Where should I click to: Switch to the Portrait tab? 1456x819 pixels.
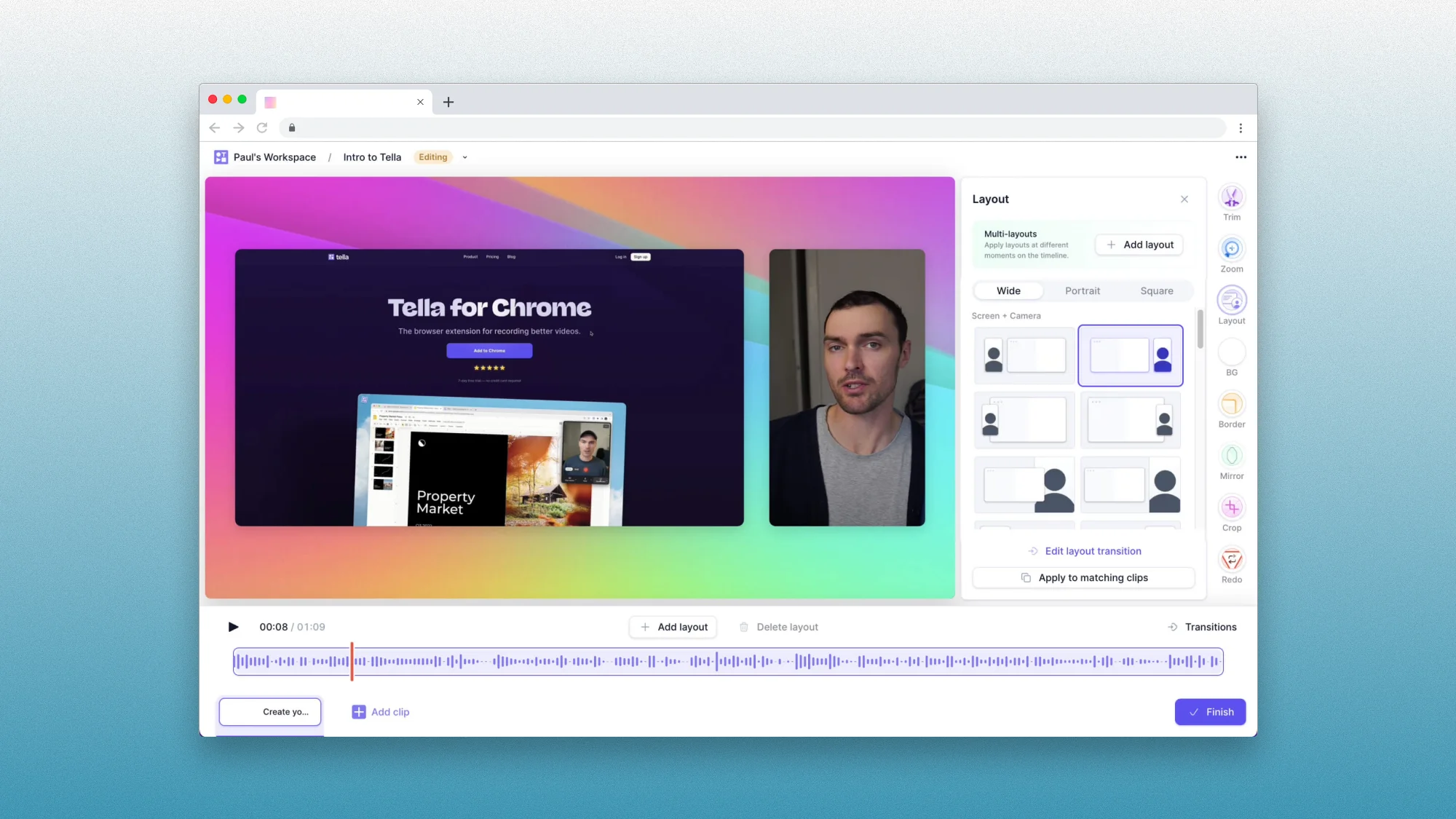click(x=1082, y=290)
